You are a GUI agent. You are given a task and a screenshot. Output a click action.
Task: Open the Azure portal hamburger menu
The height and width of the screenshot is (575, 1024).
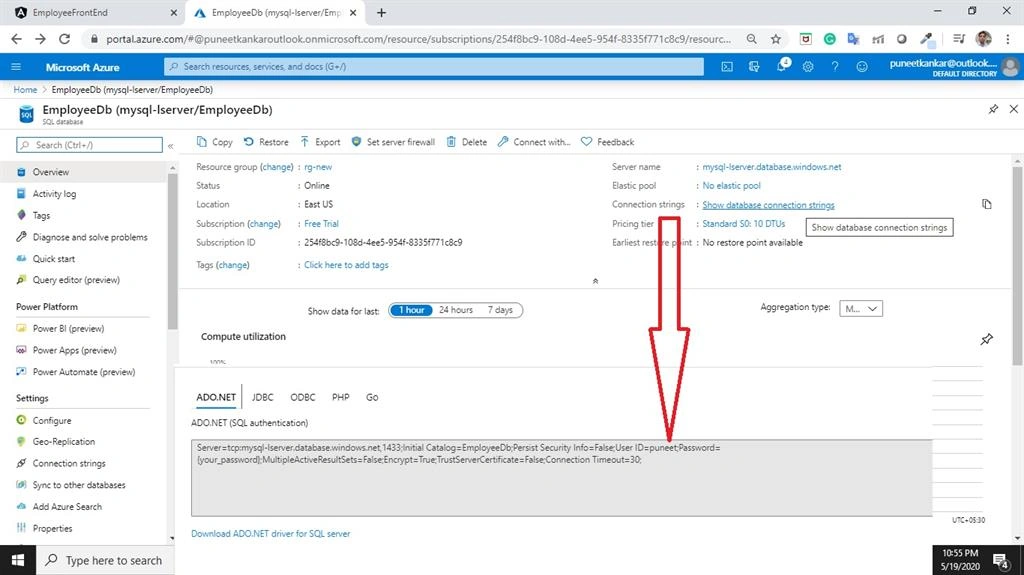click(x=16, y=67)
